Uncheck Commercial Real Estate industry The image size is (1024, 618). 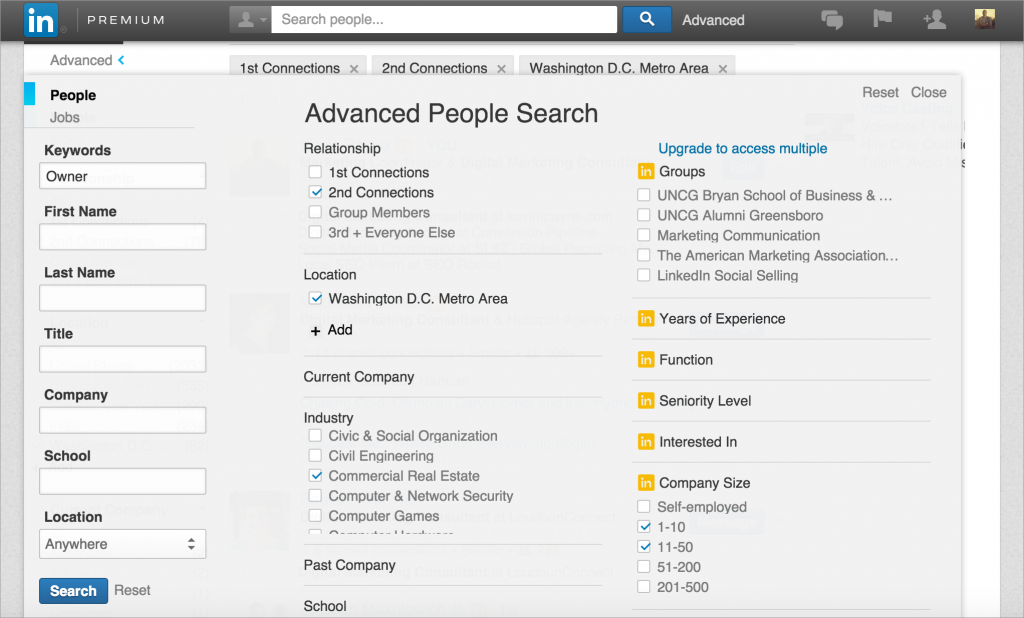pyautogui.click(x=316, y=477)
